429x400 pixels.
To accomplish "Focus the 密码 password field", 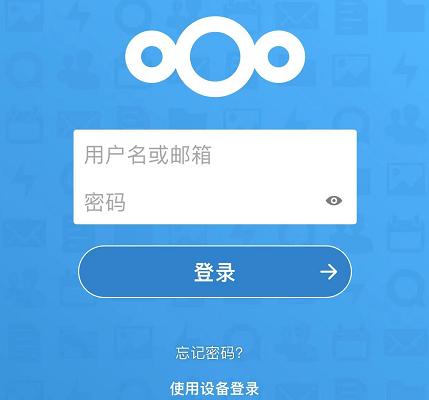I will pyautogui.click(x=215, y=201).
